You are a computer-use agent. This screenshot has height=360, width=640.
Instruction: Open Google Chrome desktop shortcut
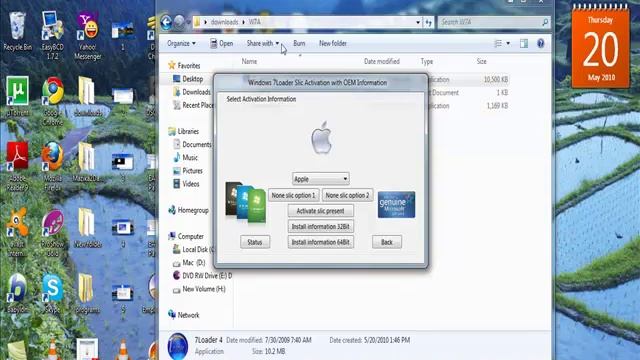pos(53,100)
